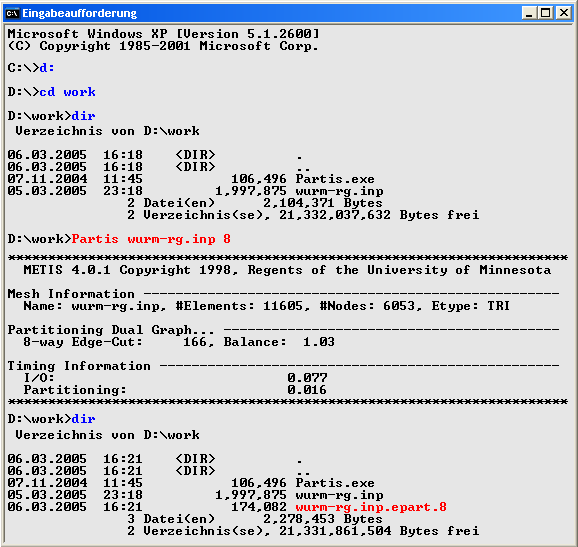Click the Microsoft Windows XP version line
Image resolution: width=578 pixels, height=547 pixels.
point(163,34)
